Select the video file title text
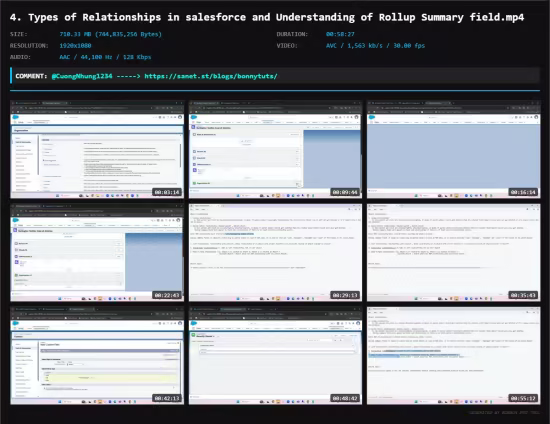The width and height of the screenshot is (550, 424). pos(267,17)
